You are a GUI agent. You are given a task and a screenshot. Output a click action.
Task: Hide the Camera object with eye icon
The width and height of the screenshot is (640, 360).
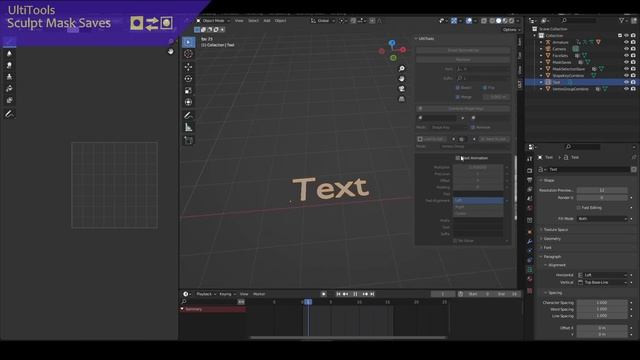pyautogui.click(x=627, y=49)
